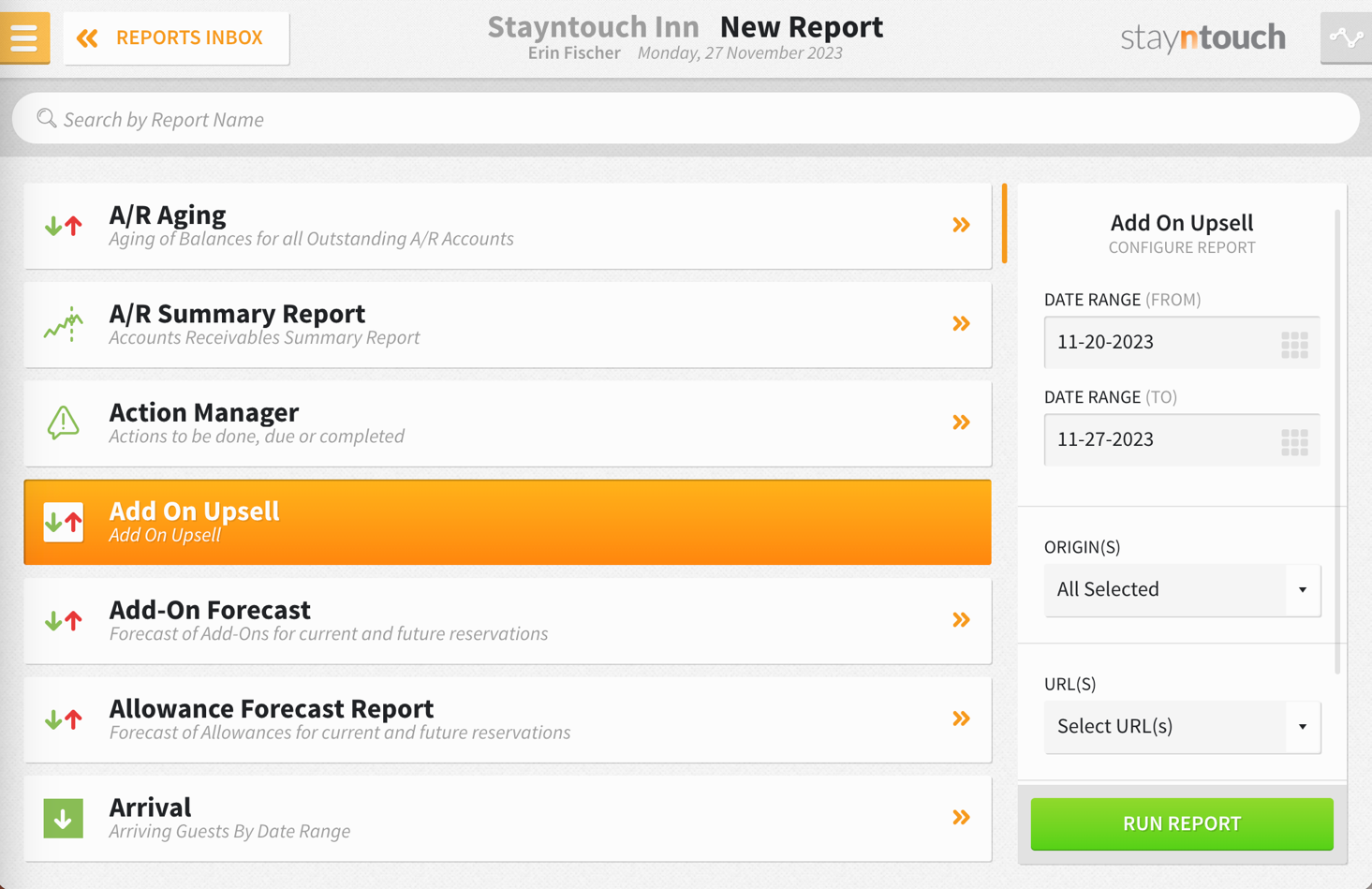Screen dimensions: 1372x889
Task: Expand Action Manager via its chevron
Action: 961,422
